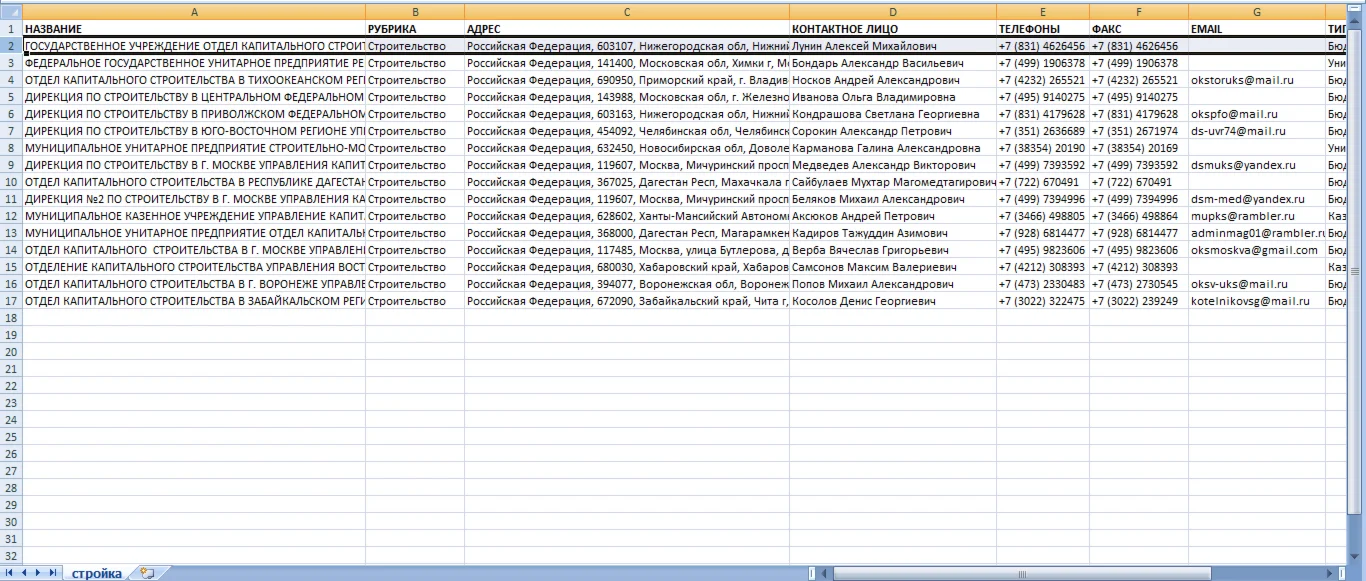Select cell with Лунин Алексей Михайлович
Image resolution: width=1366 pixels, height=581 pixels.
tap(893, 46)
